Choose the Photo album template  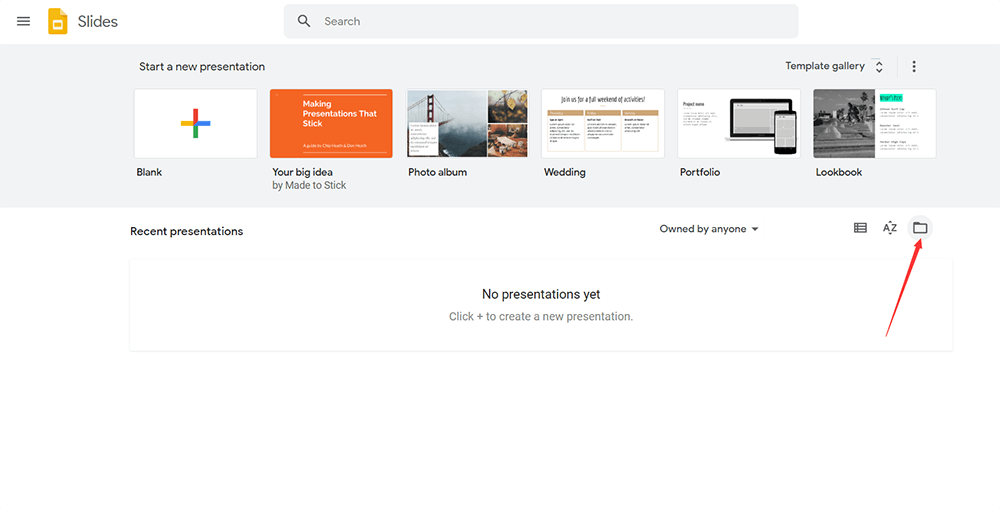pos(467,123)
